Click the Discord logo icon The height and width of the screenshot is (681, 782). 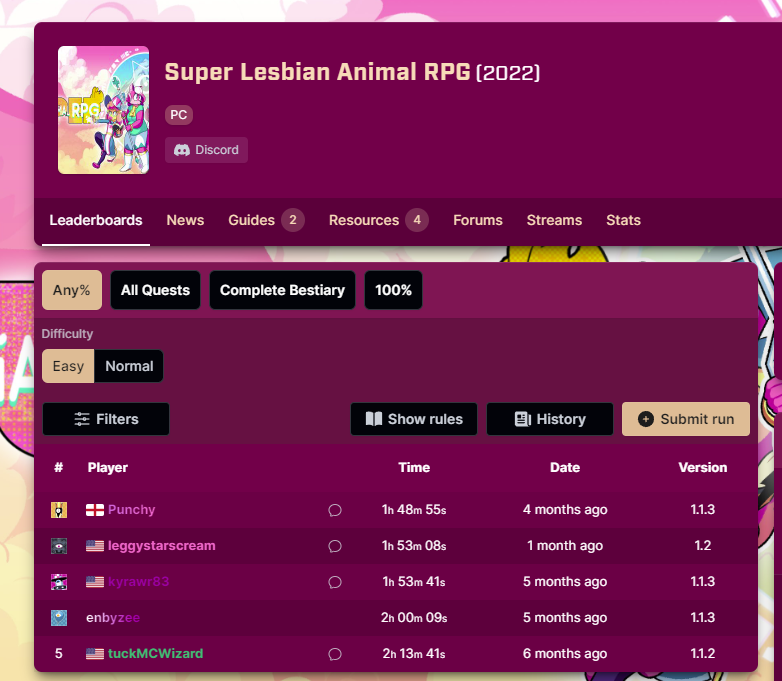click(x=182, y=150)
